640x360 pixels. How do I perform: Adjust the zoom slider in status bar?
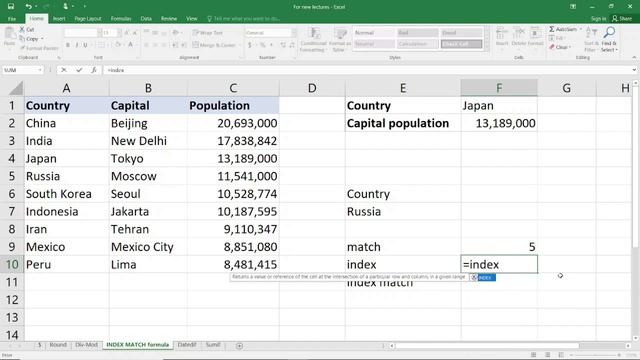coord(594,355)
